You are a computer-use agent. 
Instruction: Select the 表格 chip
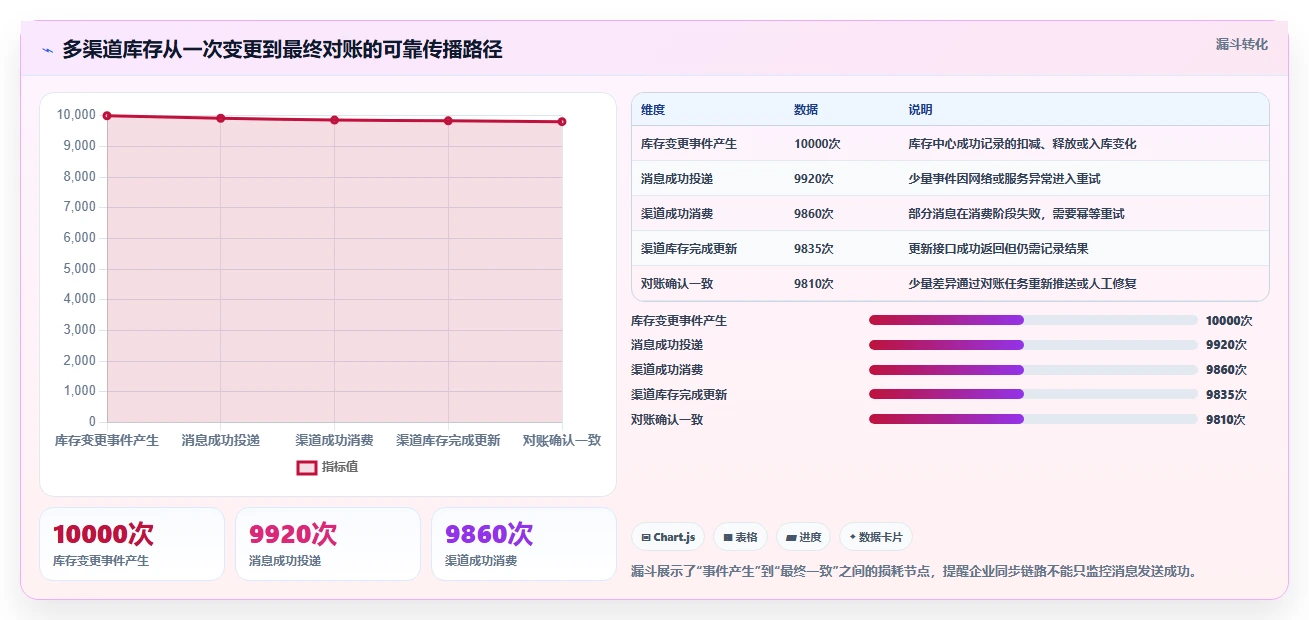[740, 537]
